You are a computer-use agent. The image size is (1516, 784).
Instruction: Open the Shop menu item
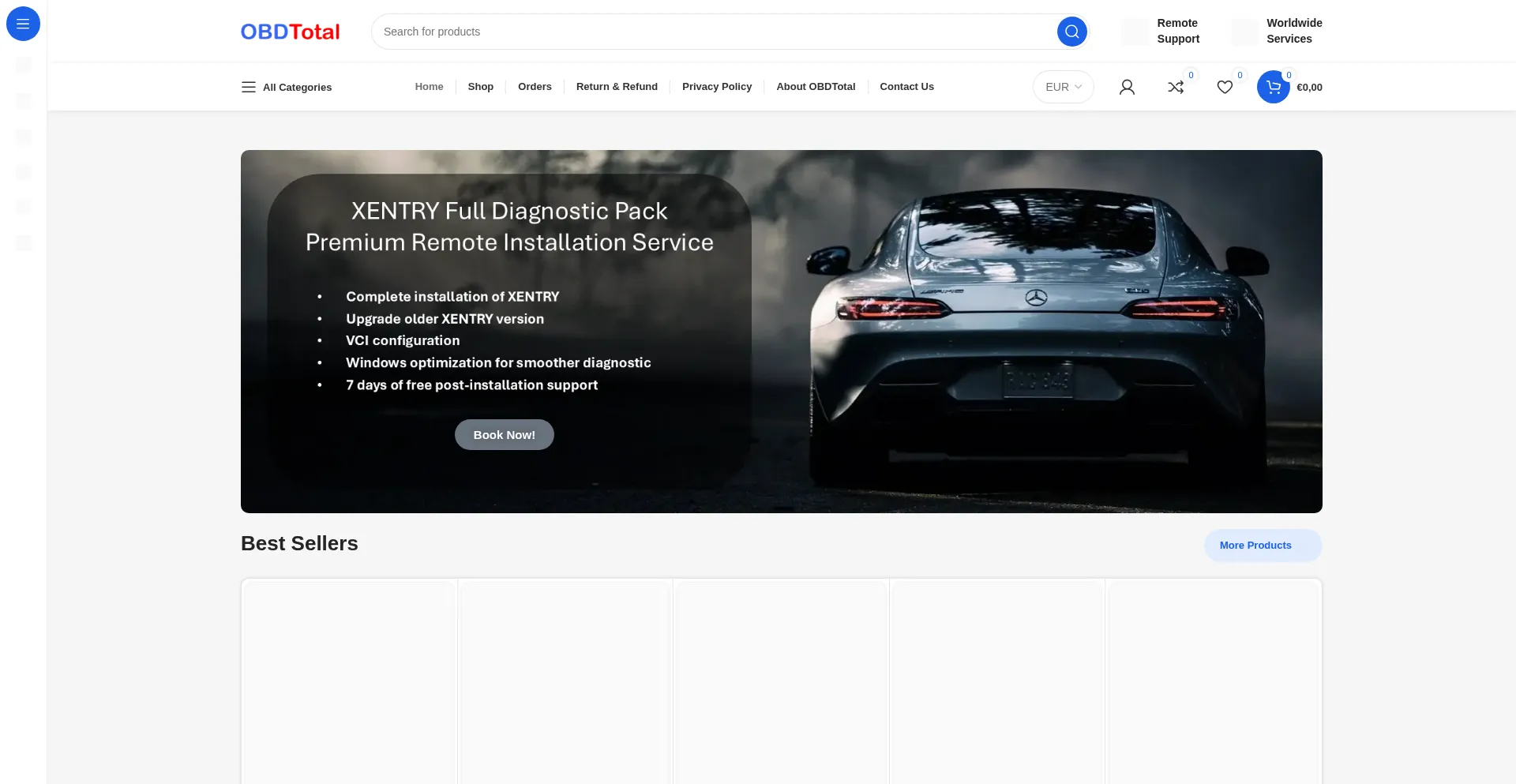tap(480, 87)
